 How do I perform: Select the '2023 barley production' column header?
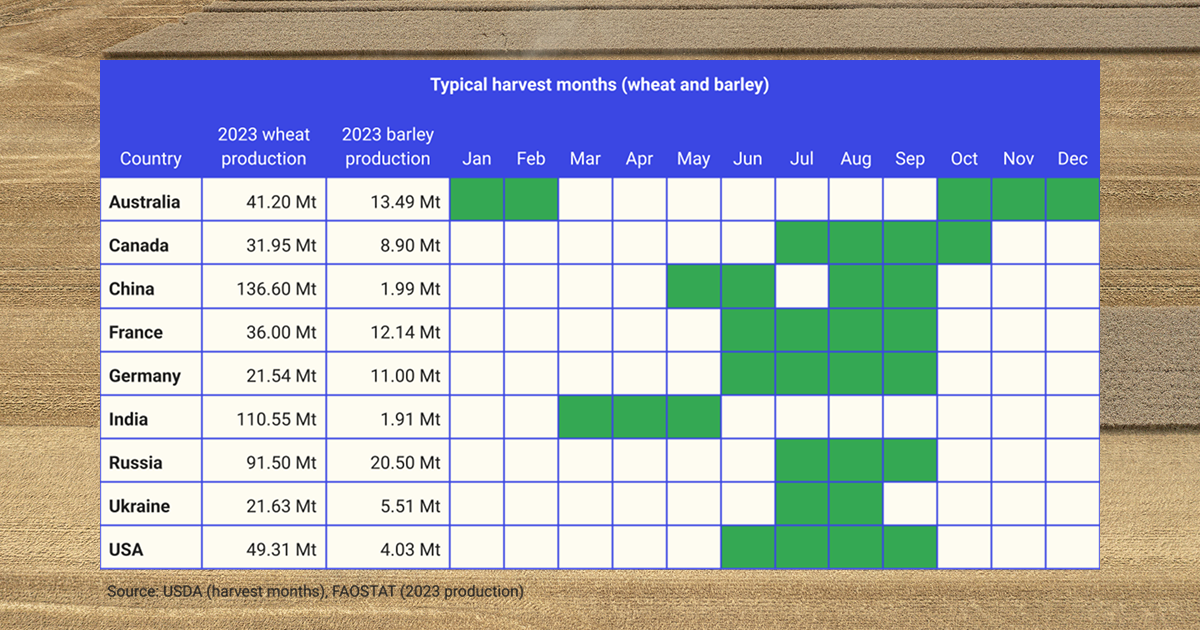(388, 146)
